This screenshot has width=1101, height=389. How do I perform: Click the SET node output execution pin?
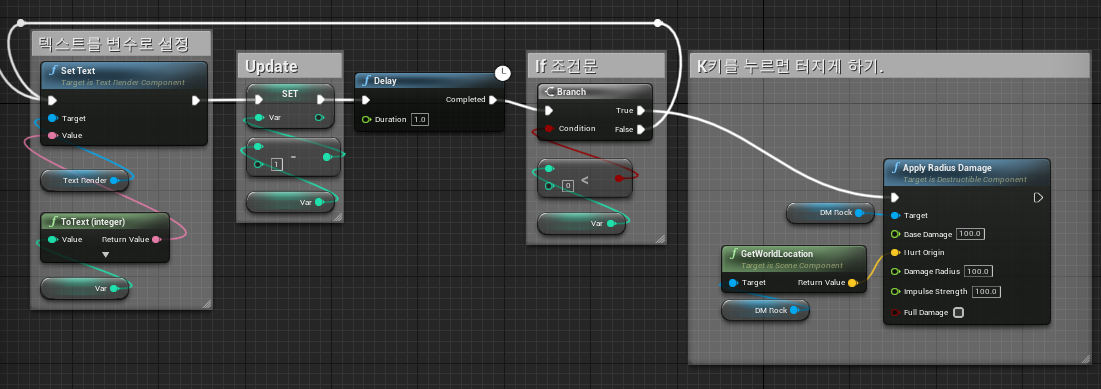pos(321,99)
